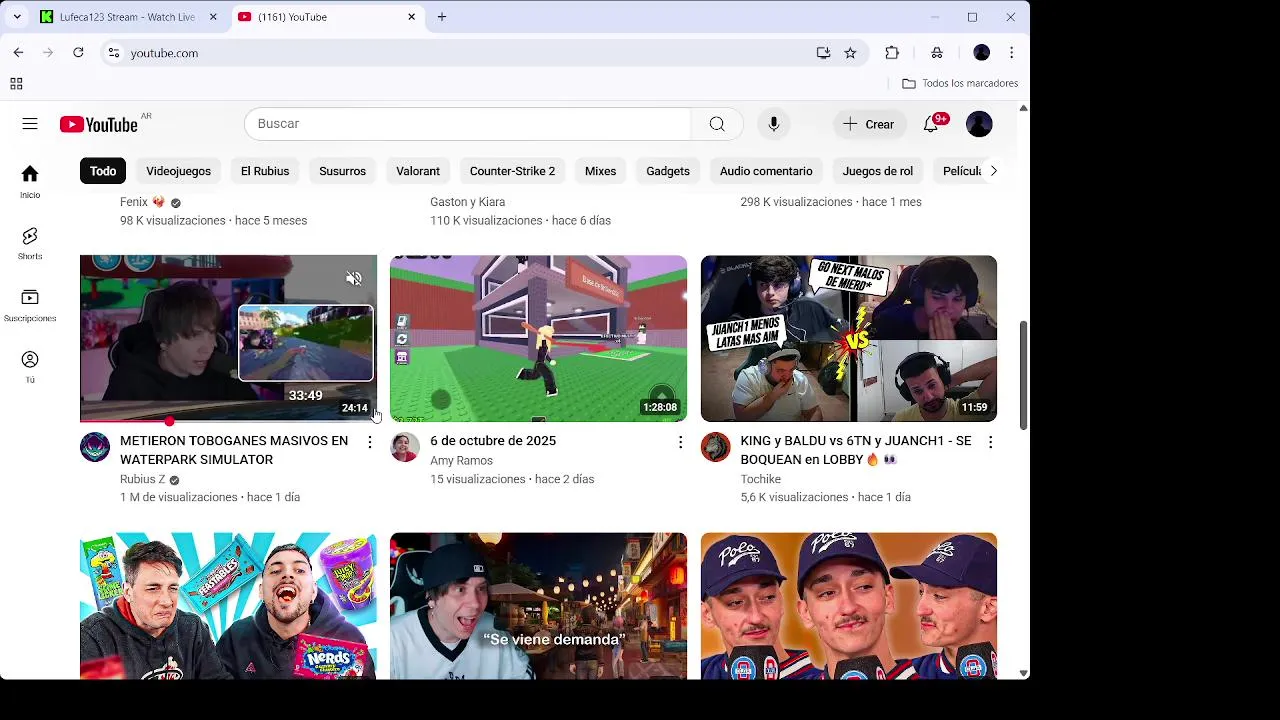1280x720 pixels.
Task: Focus the Buscar search field
Action: click(x=467, y=124)
